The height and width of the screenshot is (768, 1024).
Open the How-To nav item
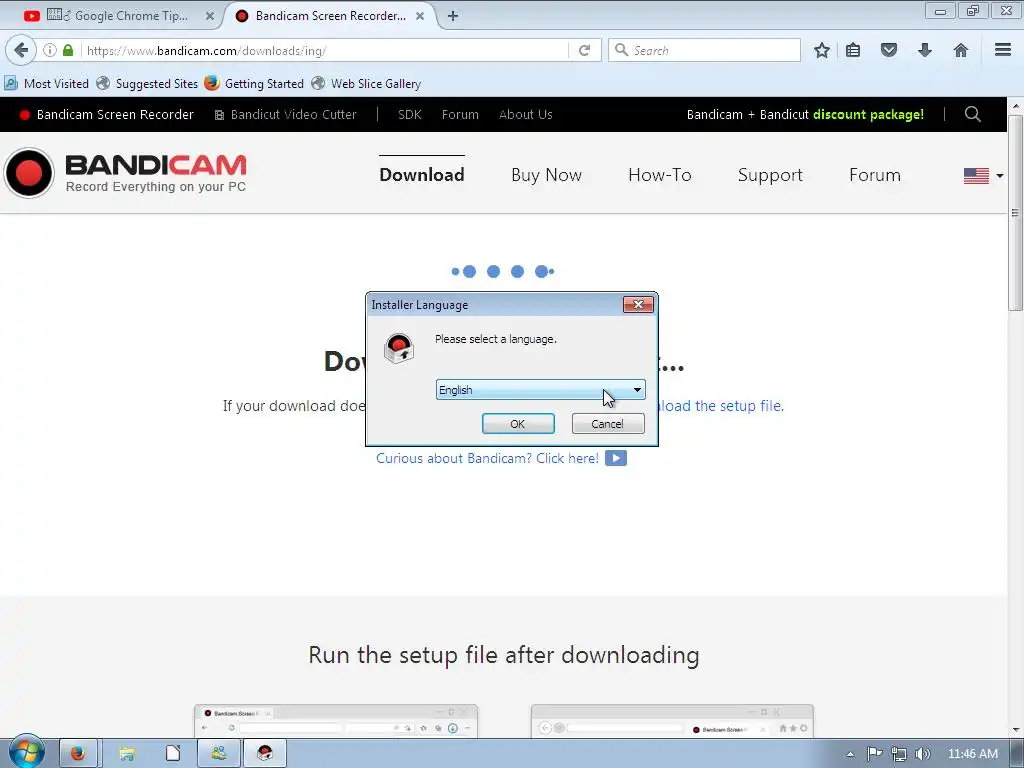pyautogui.click(x=660, y=175)
